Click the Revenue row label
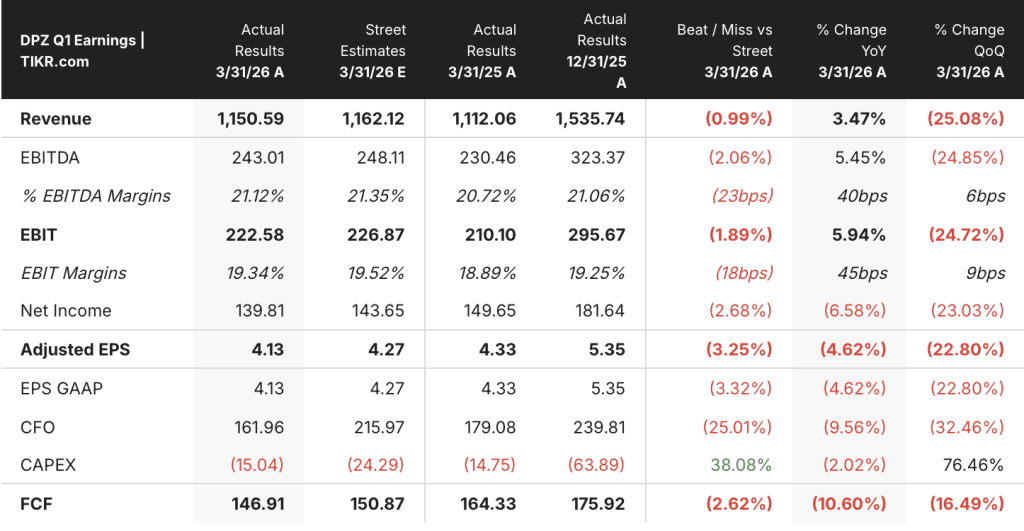1024x531 pixels. (x=56, y=119)
